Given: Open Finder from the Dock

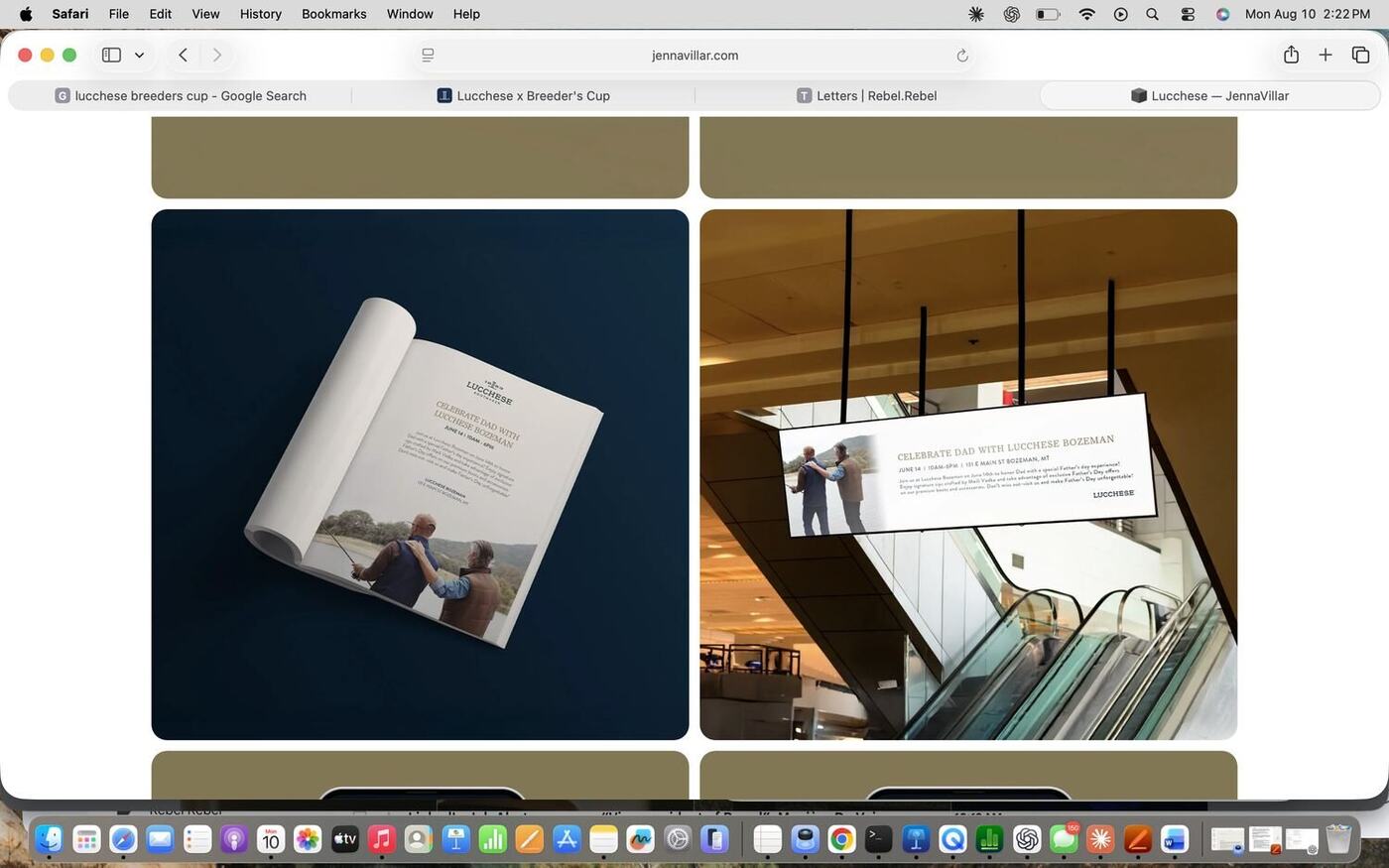Looking at the screenshot, I should point(50,840).
